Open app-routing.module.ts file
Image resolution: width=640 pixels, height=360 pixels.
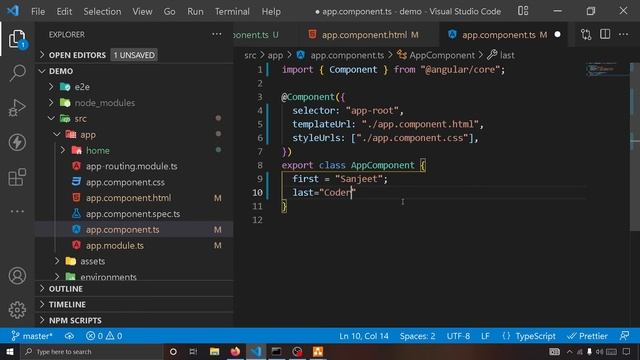[131, 166]
